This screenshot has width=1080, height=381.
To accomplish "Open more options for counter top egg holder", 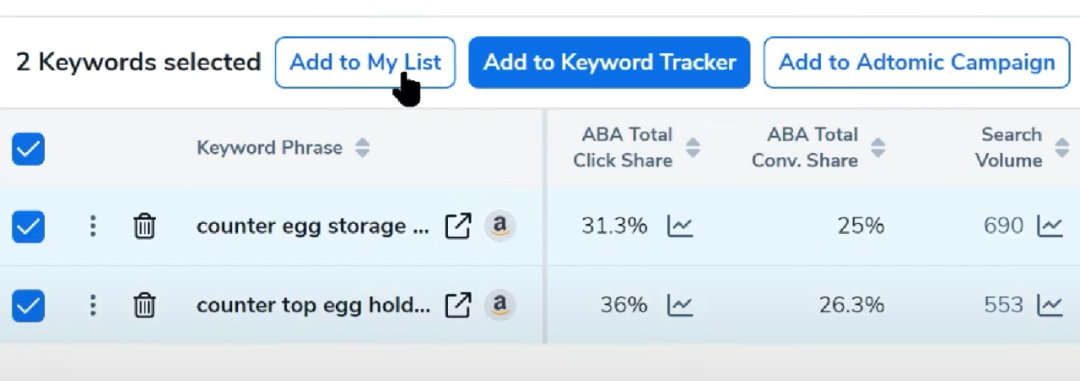I will click(x=93, y=305).
